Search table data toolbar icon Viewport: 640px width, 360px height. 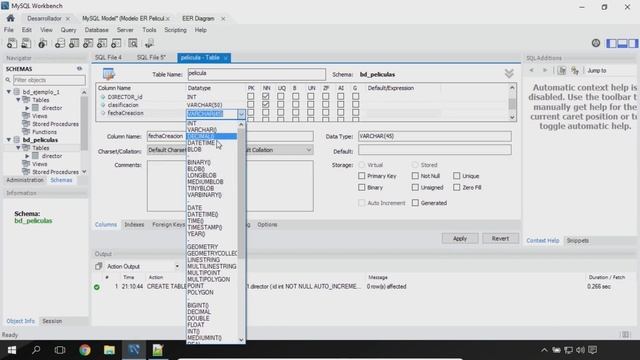[133, 43]
